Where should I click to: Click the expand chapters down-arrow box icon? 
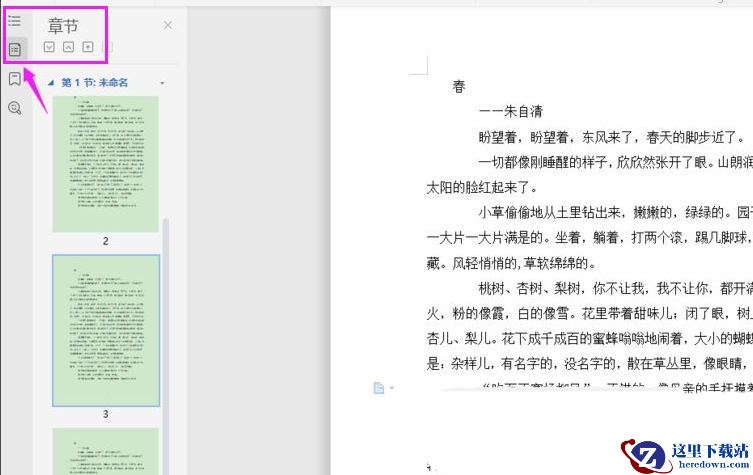(49, 47)
